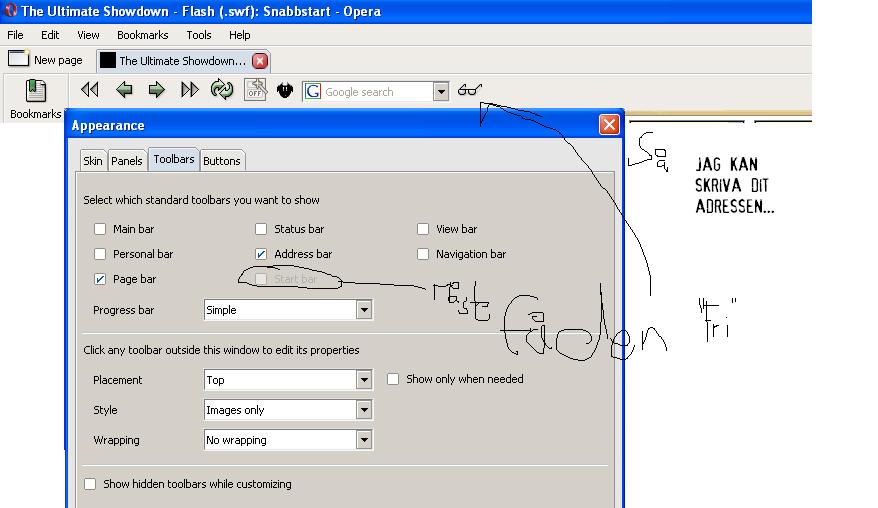Click the black page icon on the Ultimate Showdown tab

point(108,60)
